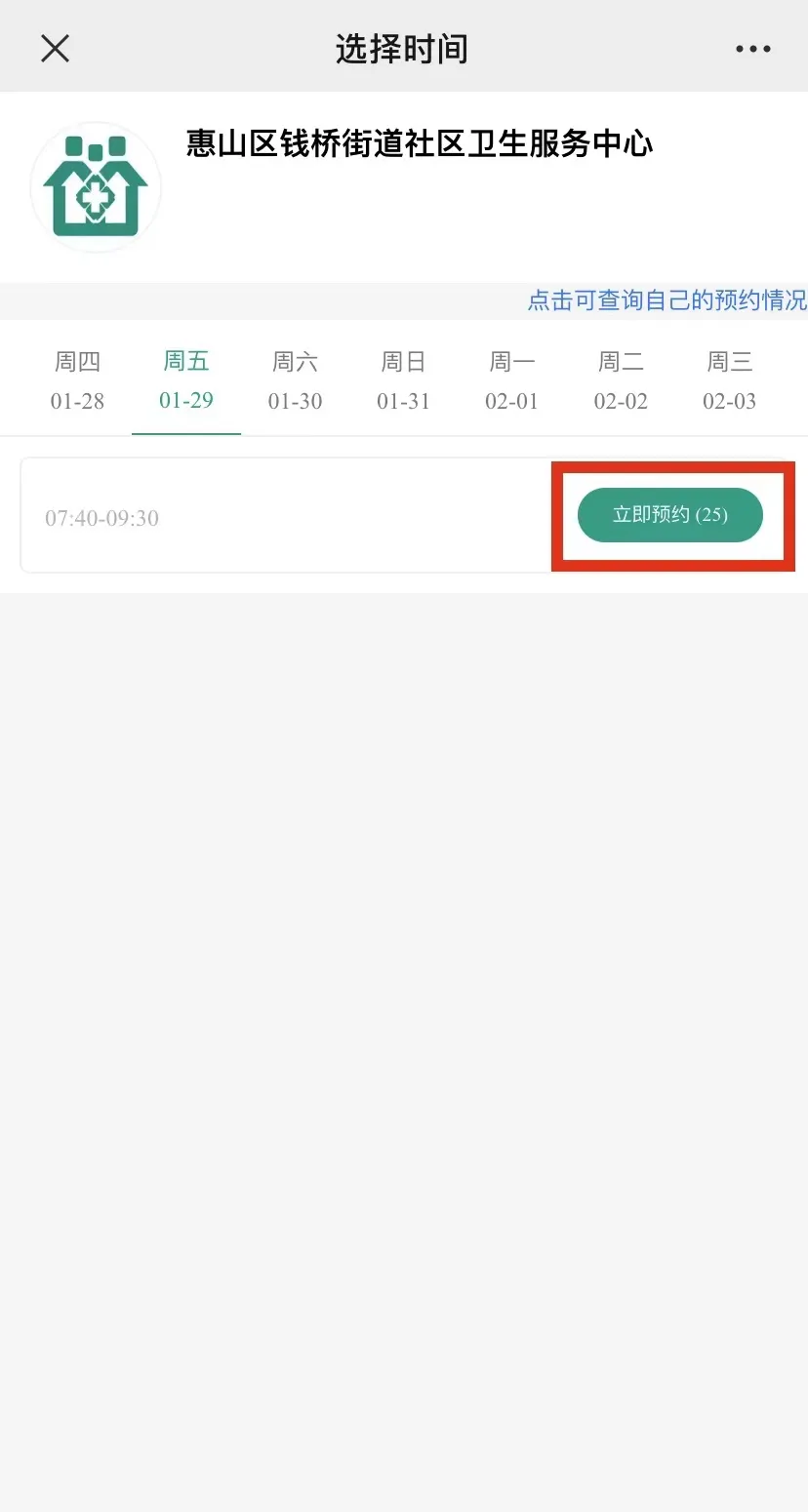Pick the 周二 02-02 date tab
Viewport: 808px width, 1512px height.
click(x=621, y=380)
